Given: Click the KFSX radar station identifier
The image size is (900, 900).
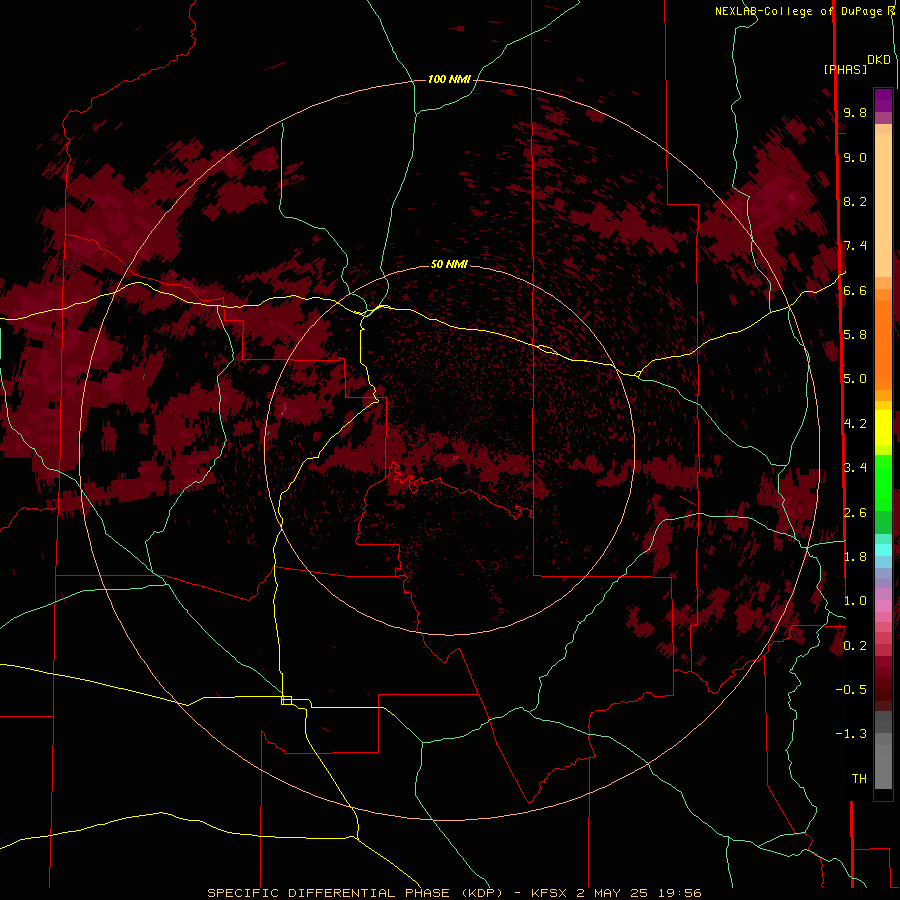Looking at the screenshot, I should click(x=552, y=893).
